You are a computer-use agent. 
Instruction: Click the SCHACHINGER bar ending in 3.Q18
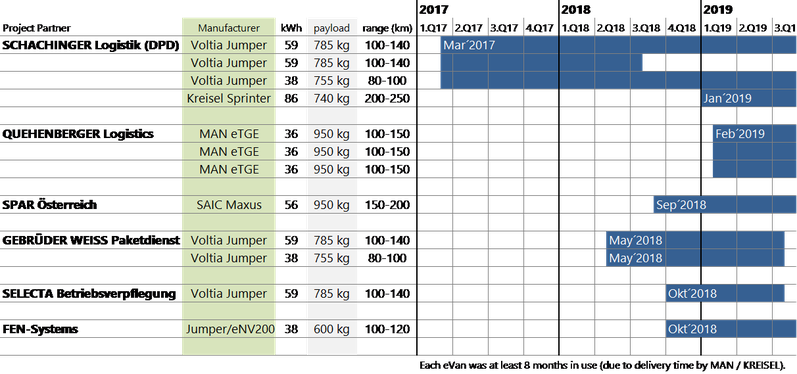pos(541,63)
